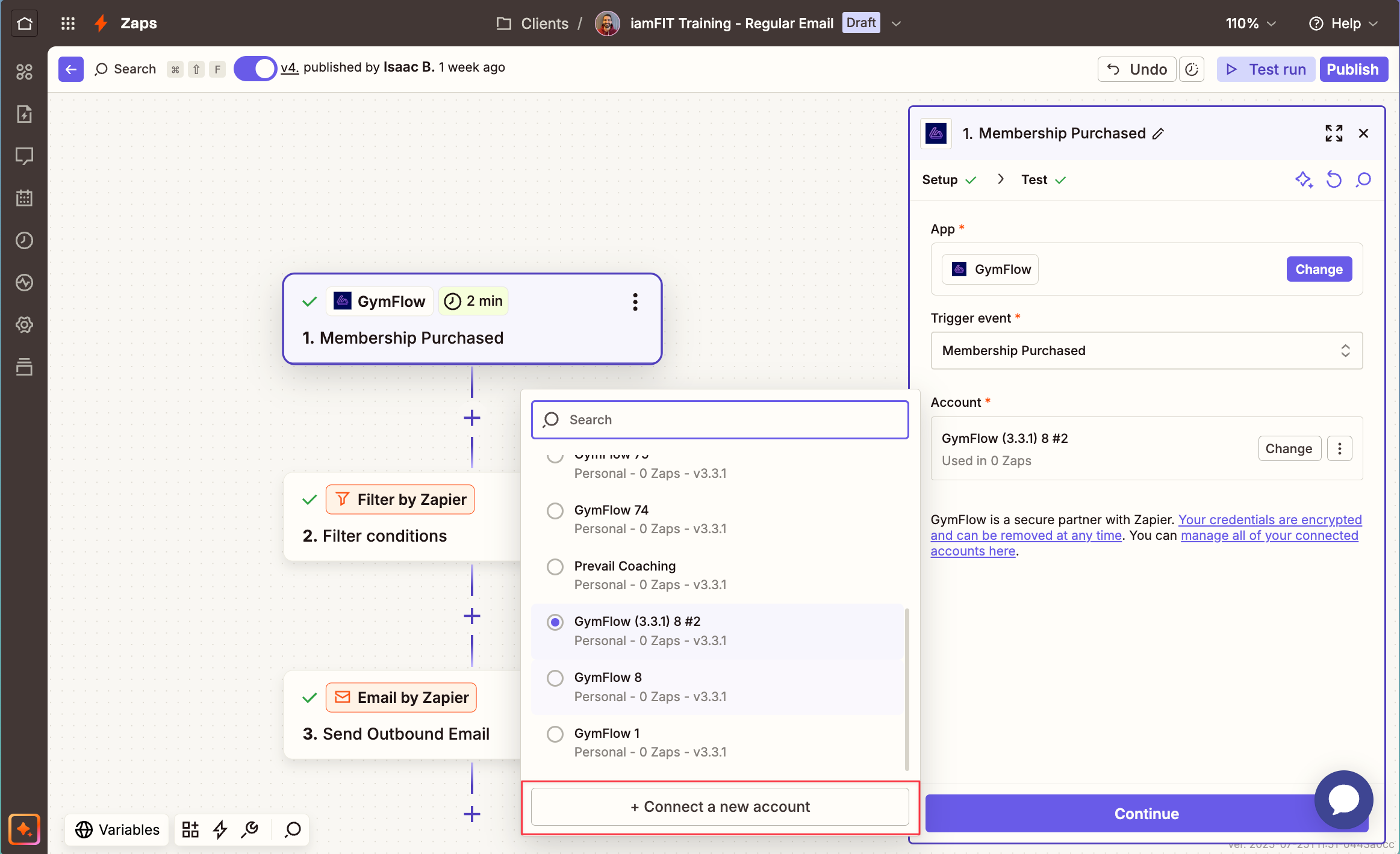Open the sidebar activity status icon
1400x854 pixels.
click(x=25, y=283)
